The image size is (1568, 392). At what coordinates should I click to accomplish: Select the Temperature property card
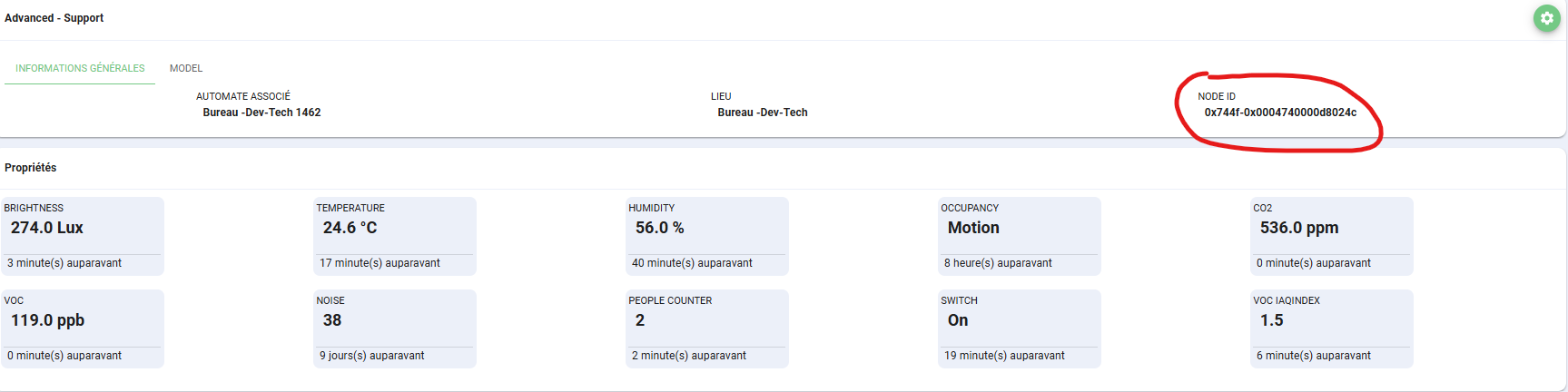pyautogui.click(x=395, y=236)
